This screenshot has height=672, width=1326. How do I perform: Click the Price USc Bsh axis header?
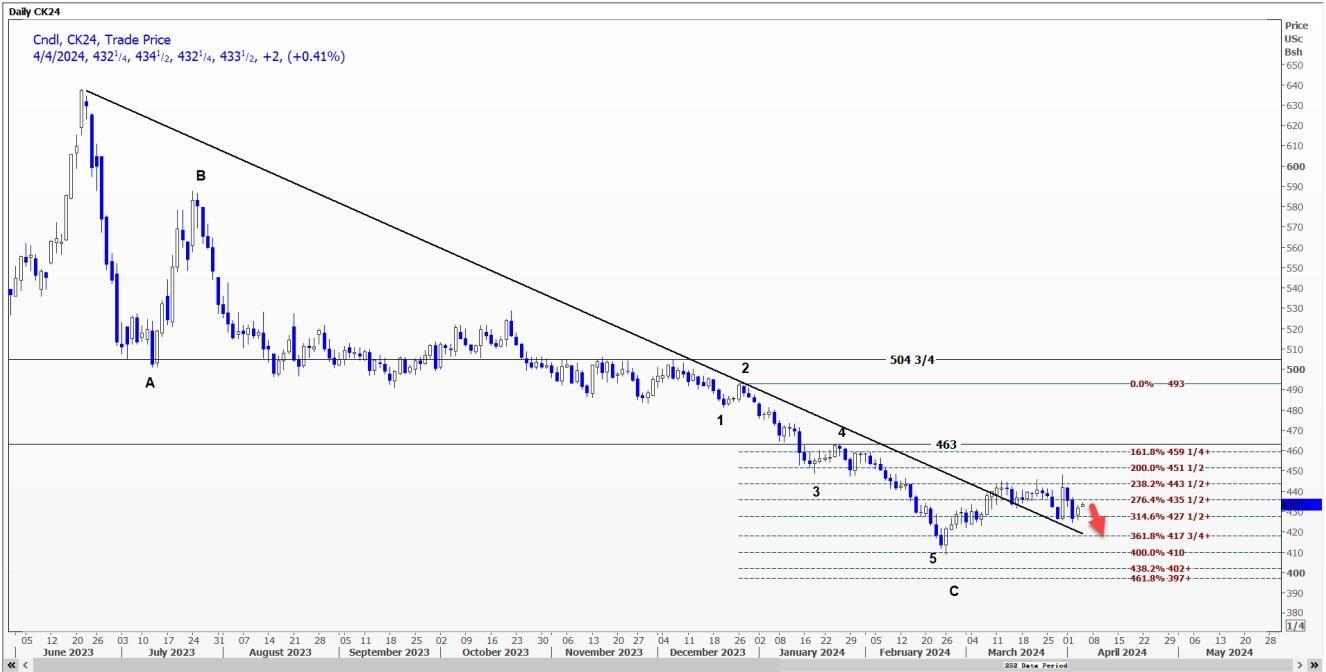point(1296,38)
